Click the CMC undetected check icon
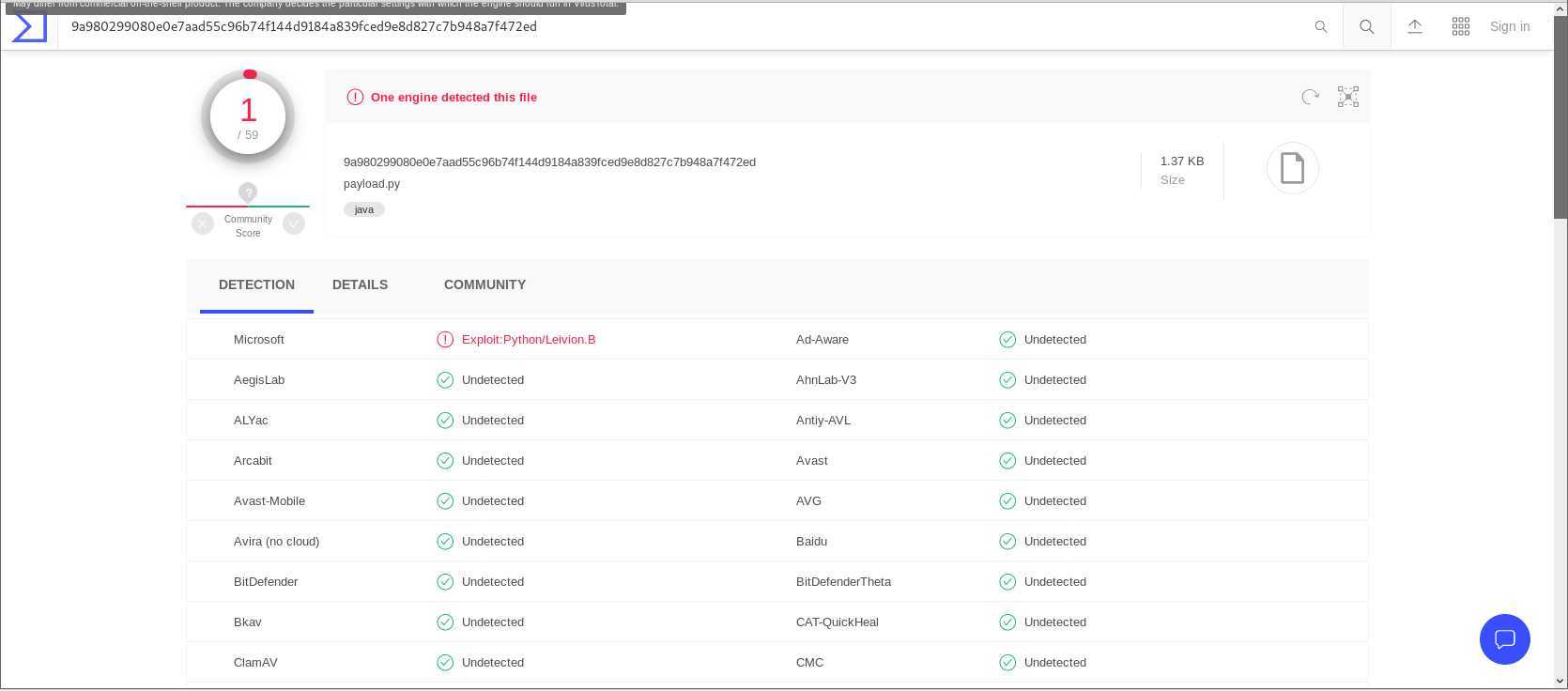The height and width of the screenshot is (691, 1568). (1007, 663)
